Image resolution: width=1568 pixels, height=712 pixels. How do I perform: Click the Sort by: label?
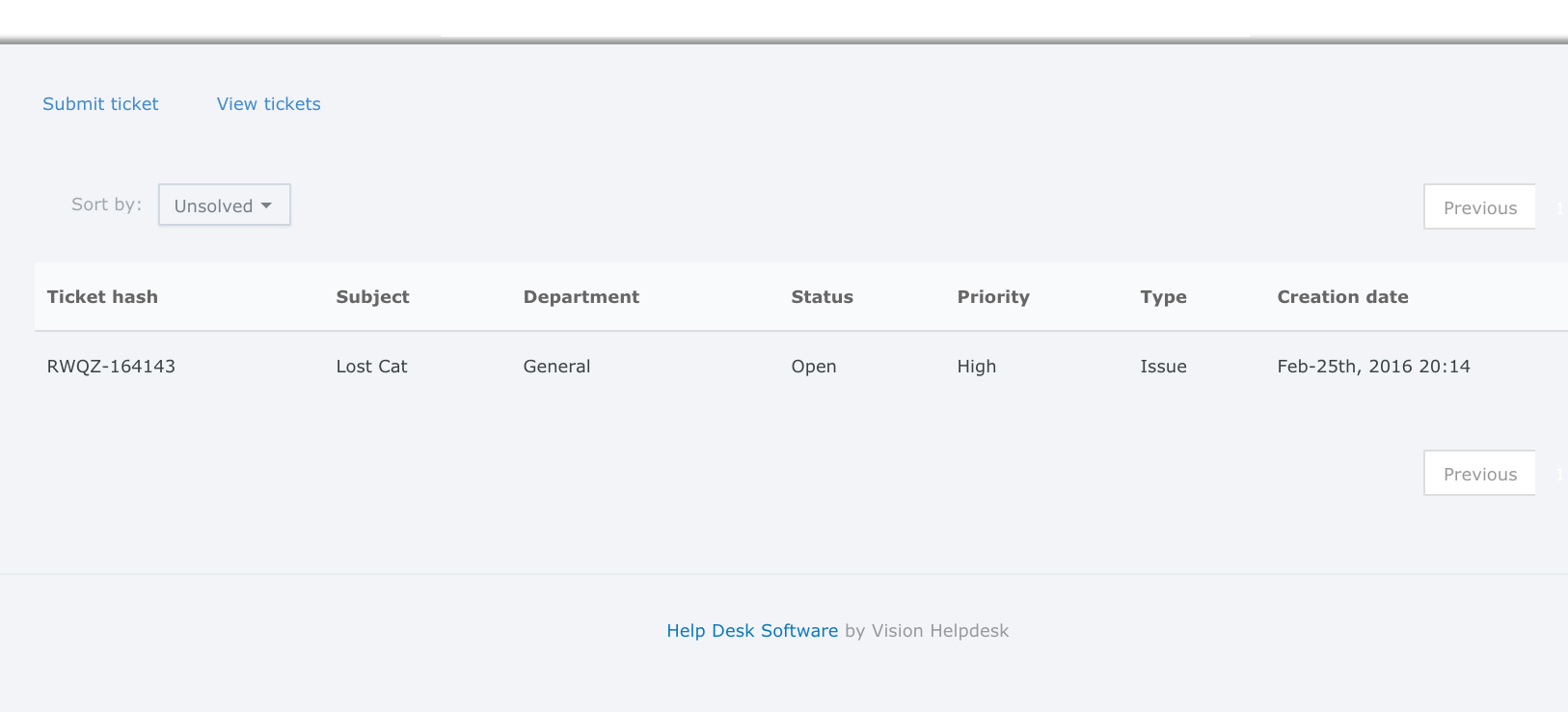(x=106, y=205)
